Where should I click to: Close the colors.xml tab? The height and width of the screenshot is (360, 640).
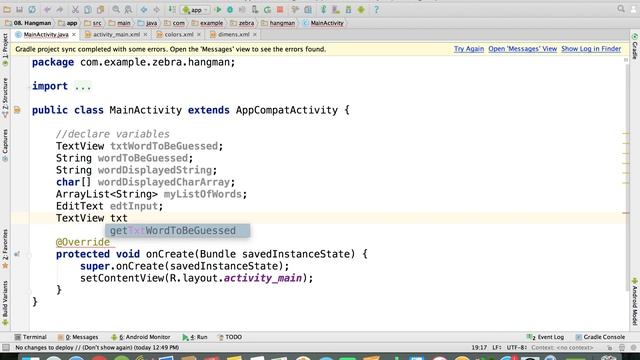tap(199, 35)
